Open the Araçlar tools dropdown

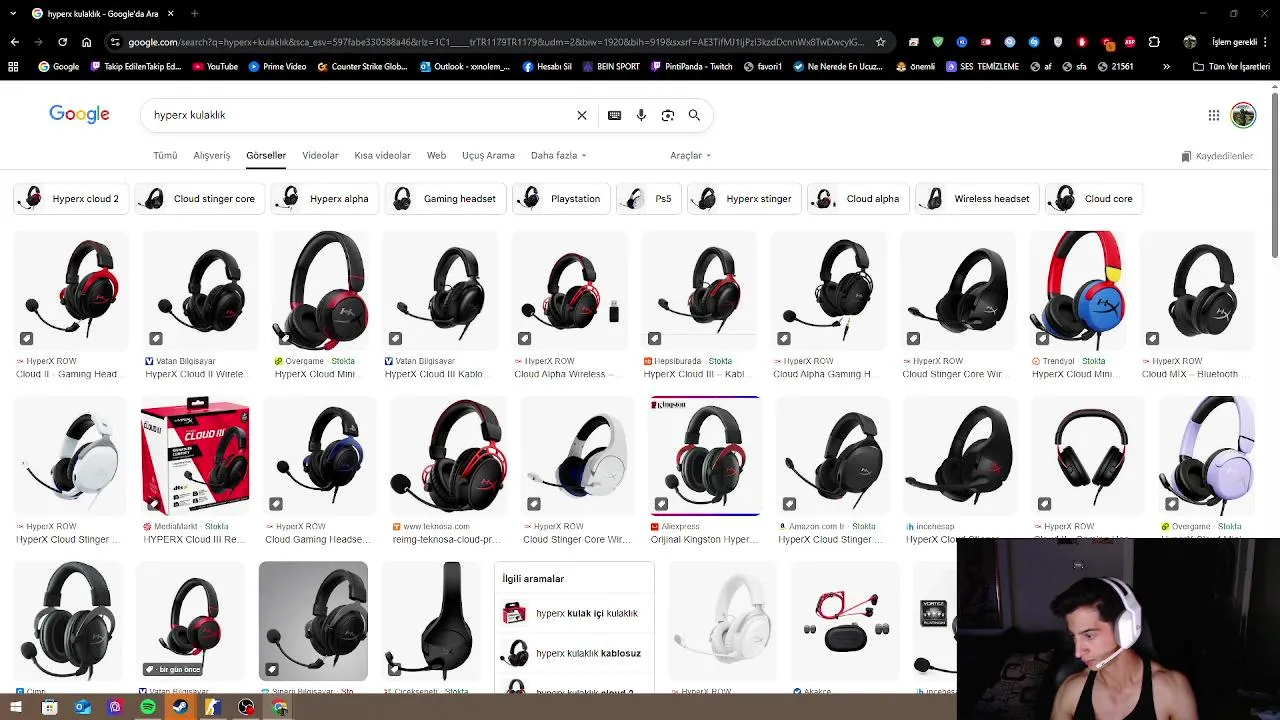coord(690,156)
